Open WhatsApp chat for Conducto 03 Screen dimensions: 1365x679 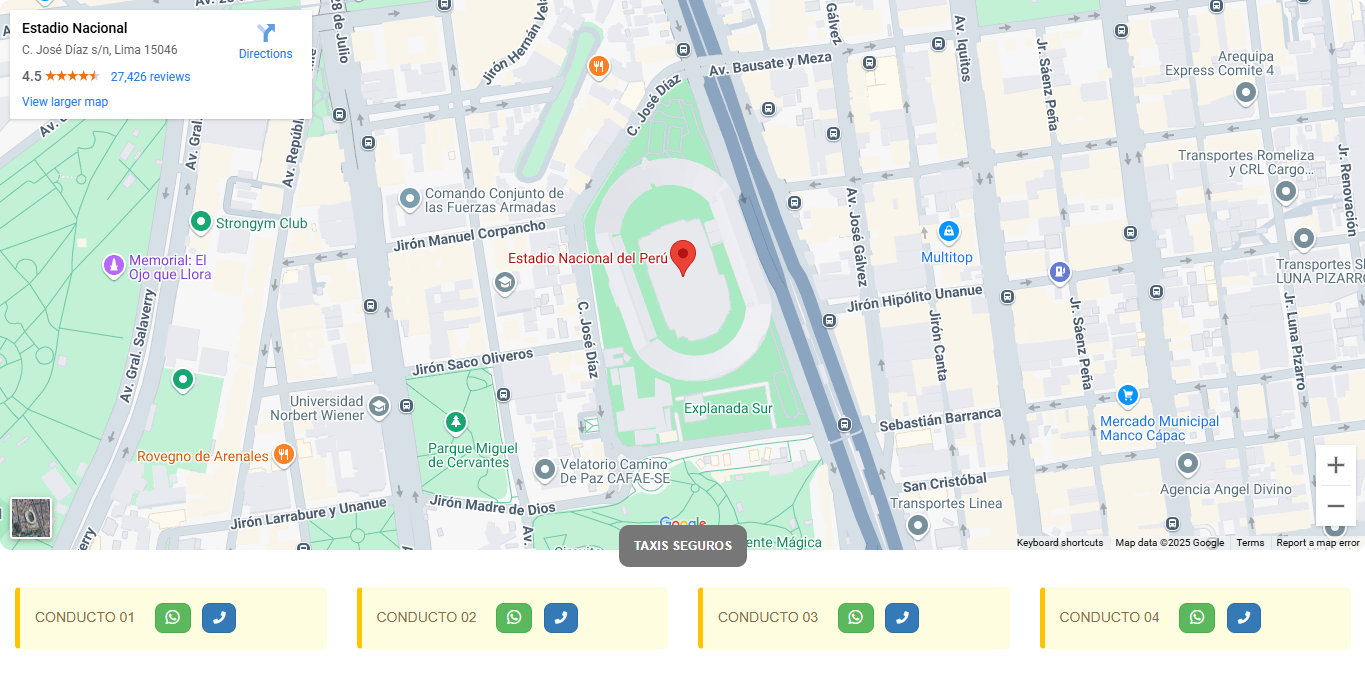click(856, 618)
